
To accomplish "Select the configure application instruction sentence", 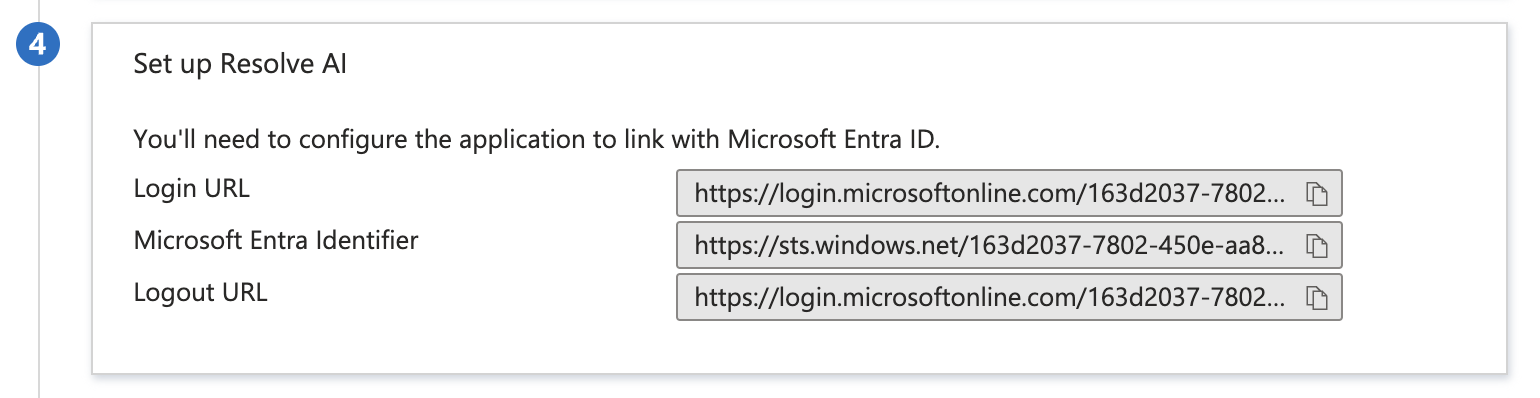I will [x=537, y=139].
